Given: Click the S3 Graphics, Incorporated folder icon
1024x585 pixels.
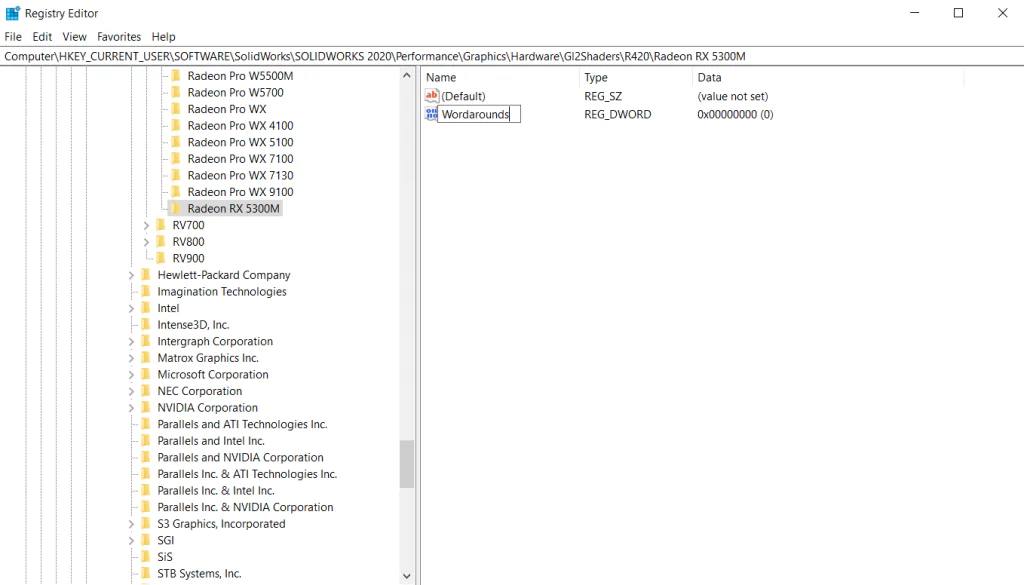Looking at the screenshot, I should (146, 524).
